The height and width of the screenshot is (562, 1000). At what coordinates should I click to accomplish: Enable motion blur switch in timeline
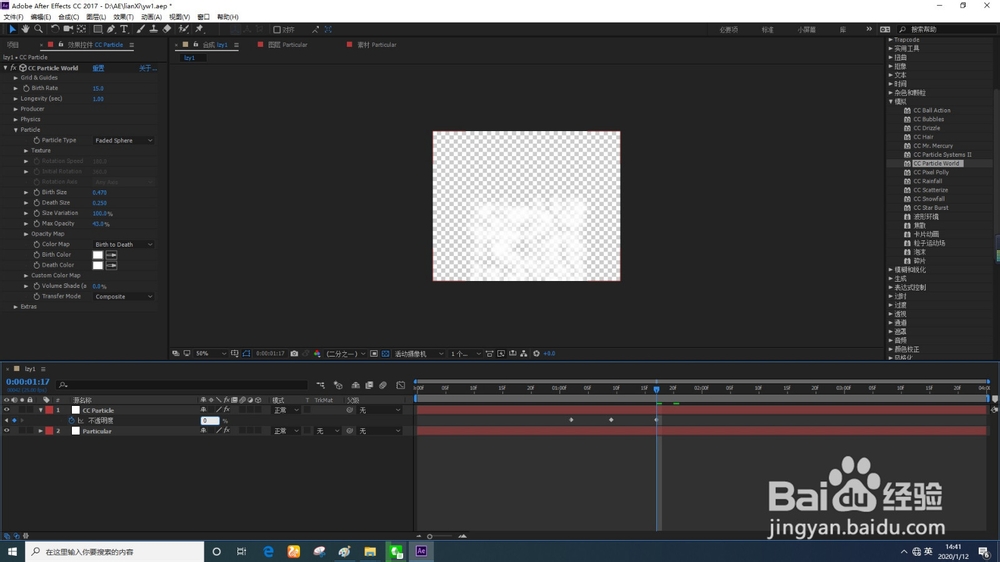pos(383,385)
